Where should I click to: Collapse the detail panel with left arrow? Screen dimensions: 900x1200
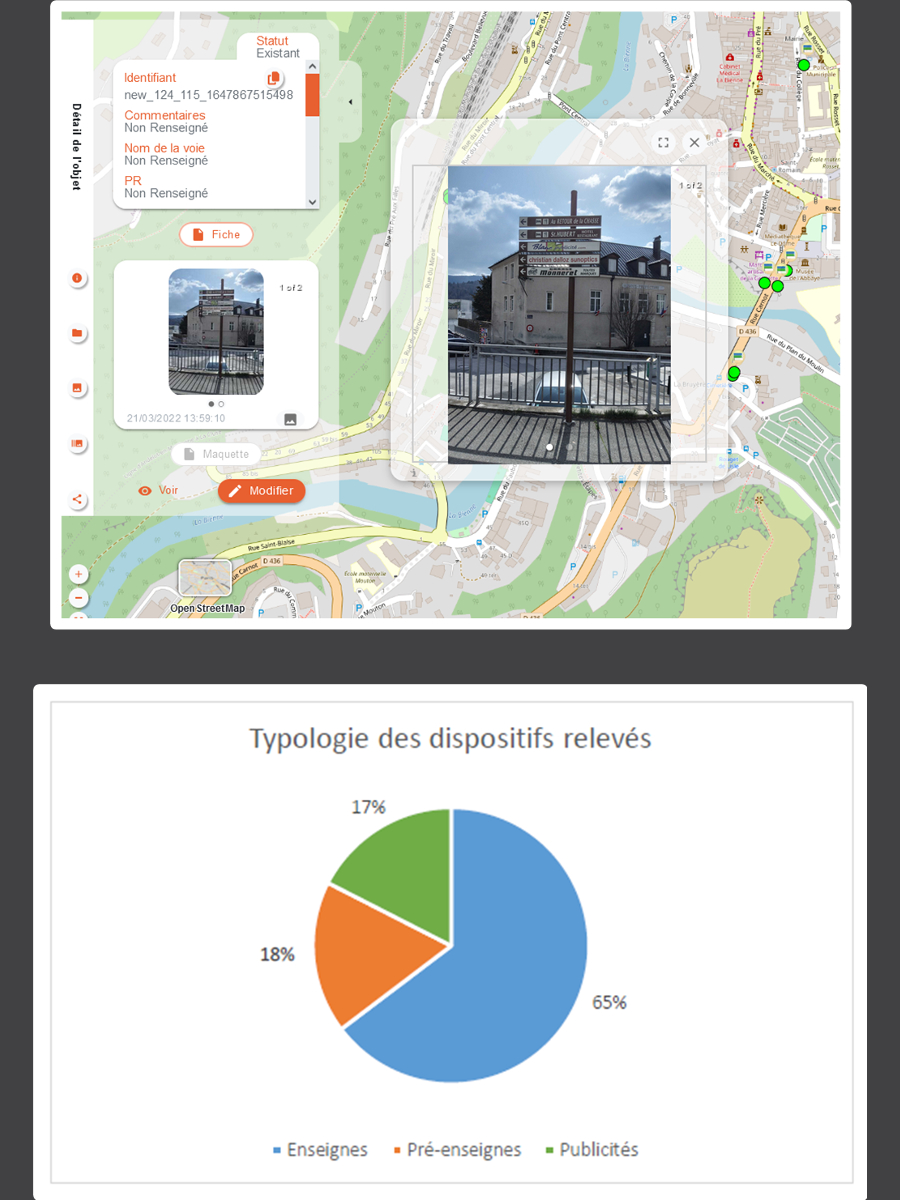pyautogui.click(x=350, y=102)
